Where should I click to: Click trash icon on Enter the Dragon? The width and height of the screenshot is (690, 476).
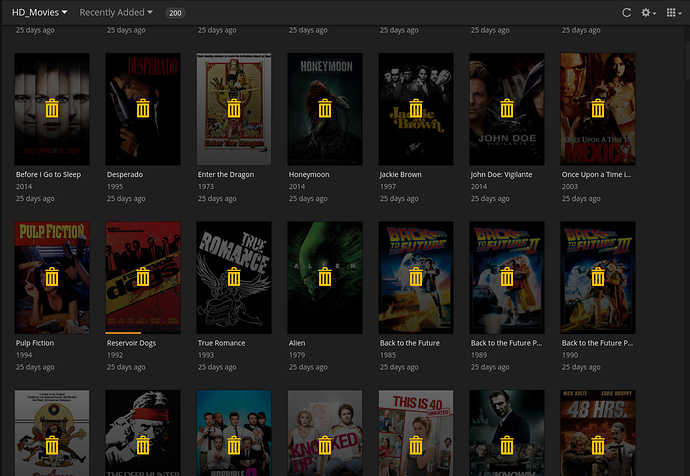click(x=234, y=108)
